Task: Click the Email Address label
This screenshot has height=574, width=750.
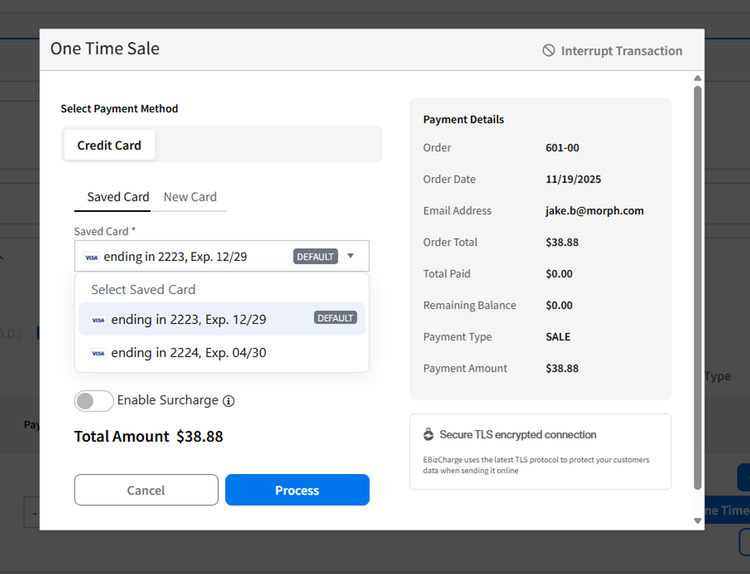Action: click(x=457, y=211)
